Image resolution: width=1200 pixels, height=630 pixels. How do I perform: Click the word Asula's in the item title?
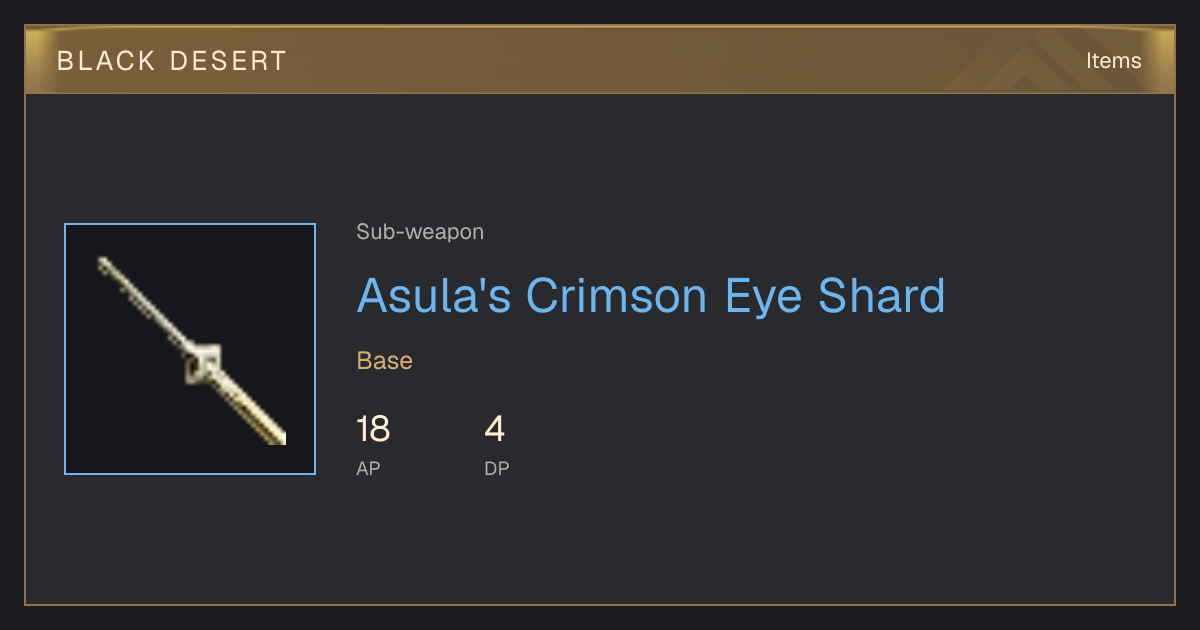tap(436, 295)
